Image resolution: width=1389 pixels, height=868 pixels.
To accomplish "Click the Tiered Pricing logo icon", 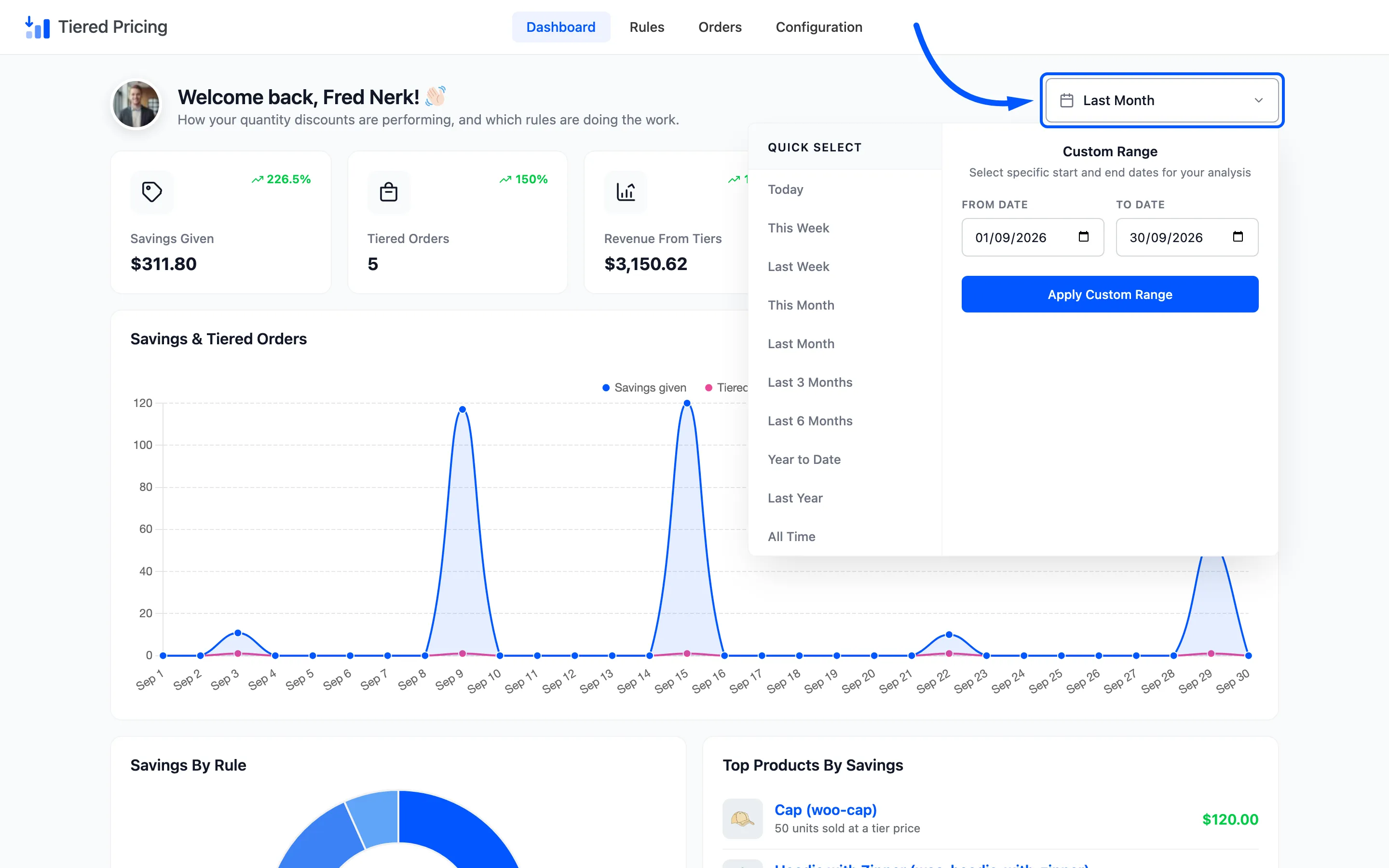I will [x=37, y=27].
